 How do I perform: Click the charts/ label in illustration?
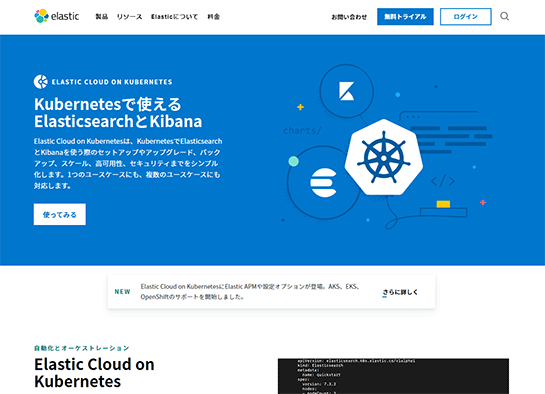pos(302,131)
